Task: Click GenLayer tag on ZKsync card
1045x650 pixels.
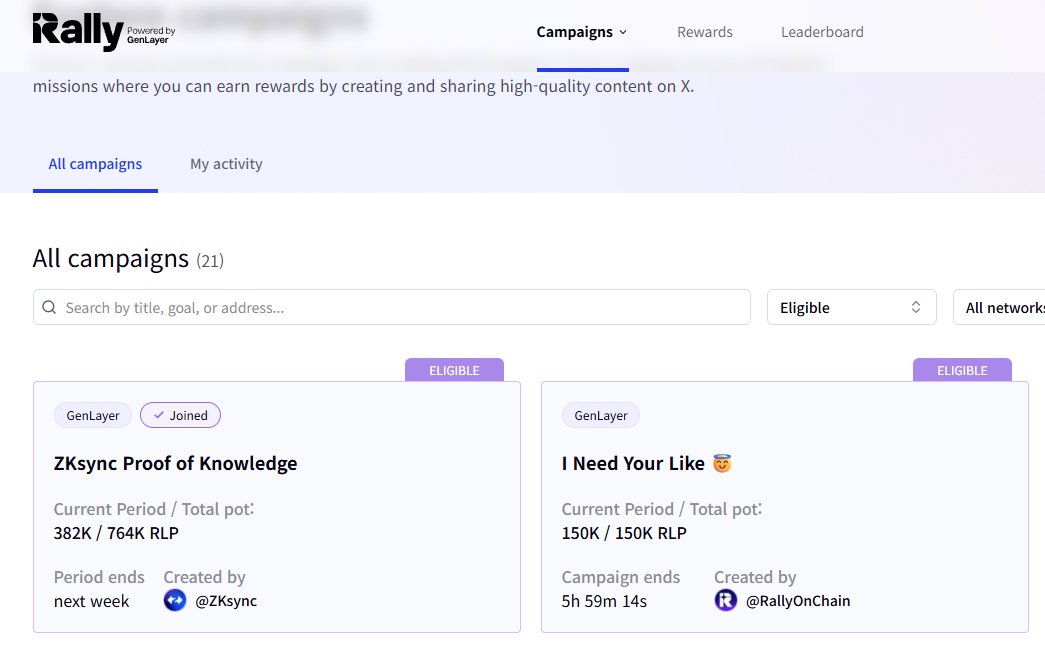Action: [93, 415]
